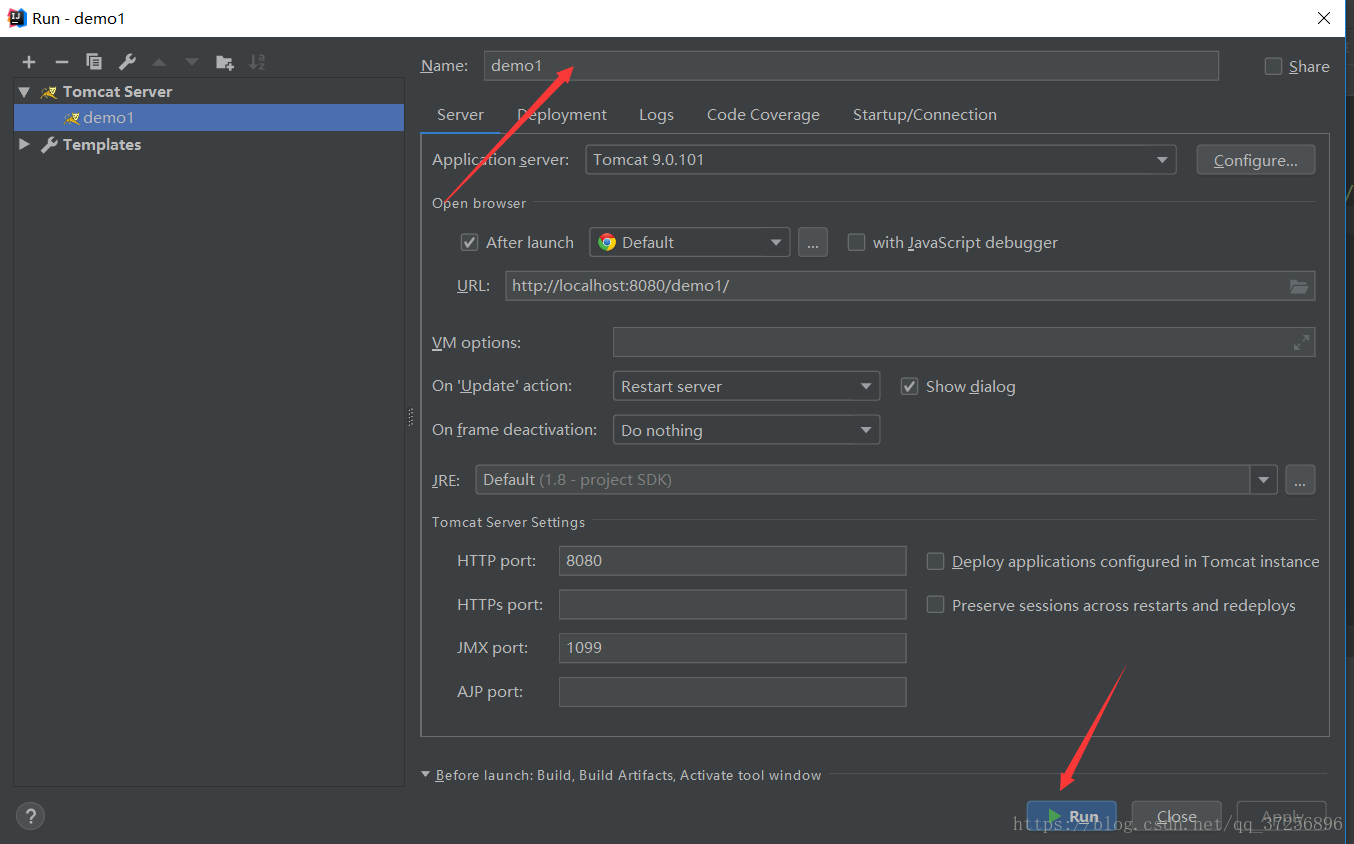
Task: Expand the Templates tree node
Action: click(24, 145)
